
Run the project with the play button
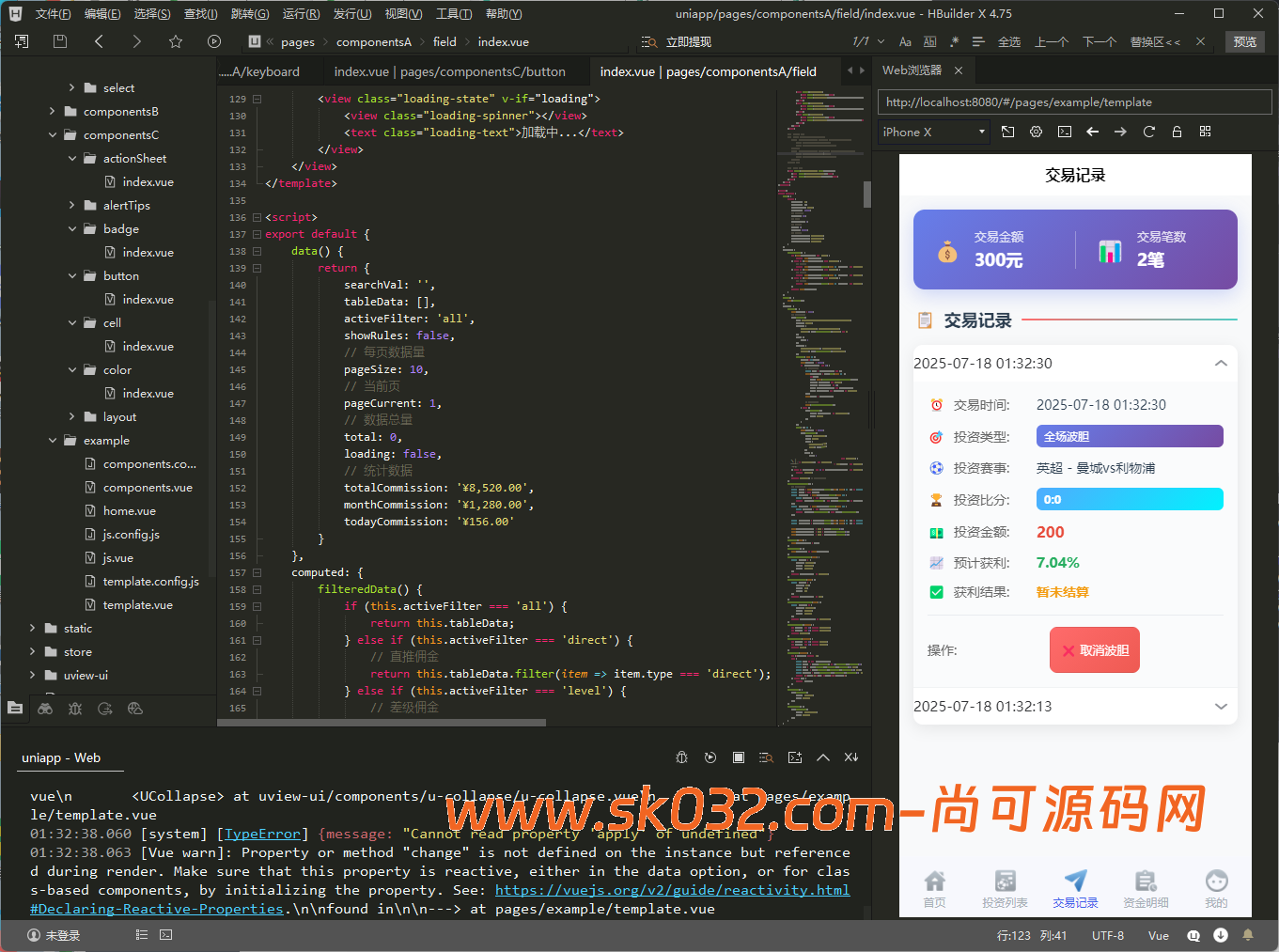click(x=213, y=41)
